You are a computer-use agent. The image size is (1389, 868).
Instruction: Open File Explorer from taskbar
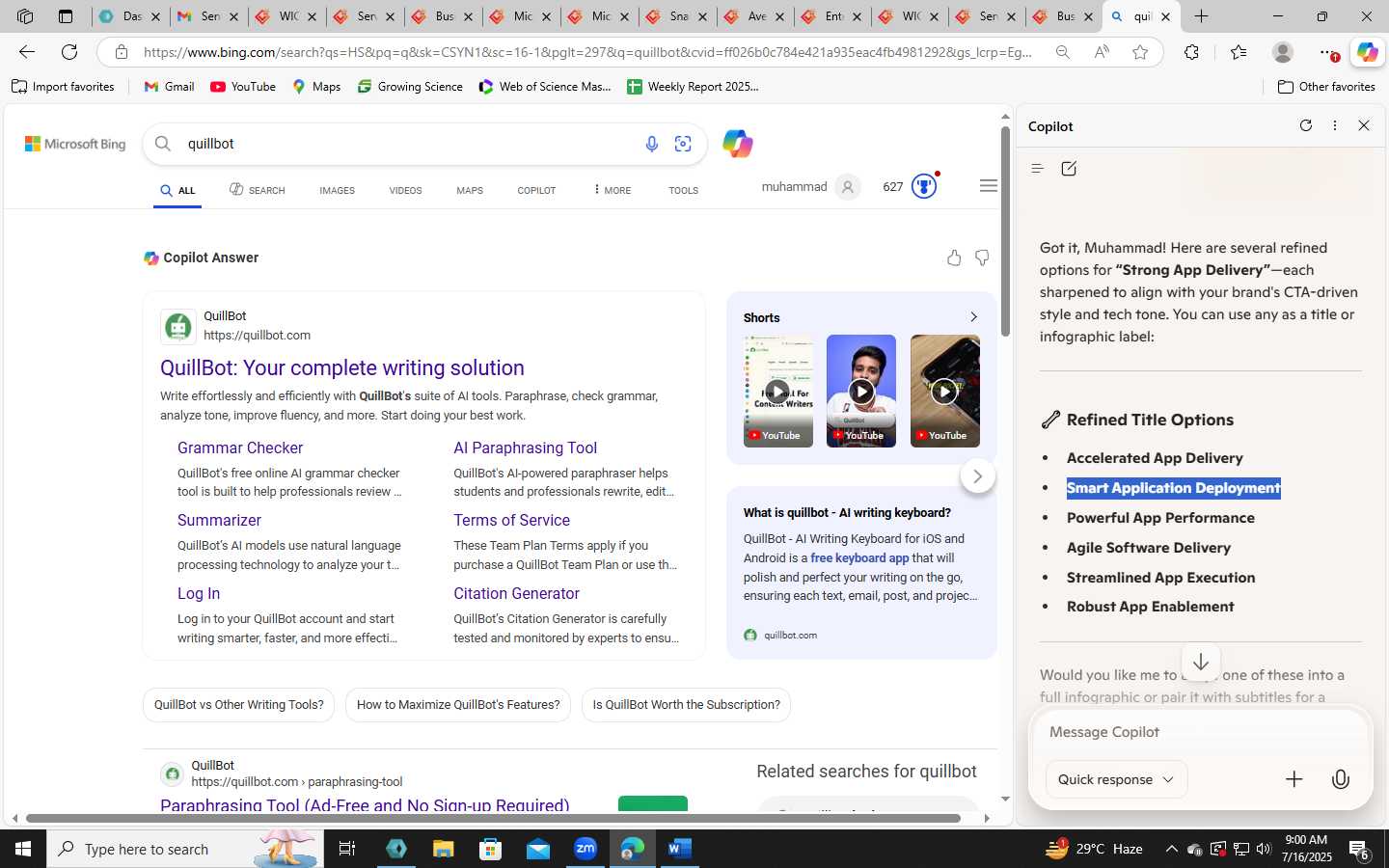pyautogui.click(x=443, y=849)
